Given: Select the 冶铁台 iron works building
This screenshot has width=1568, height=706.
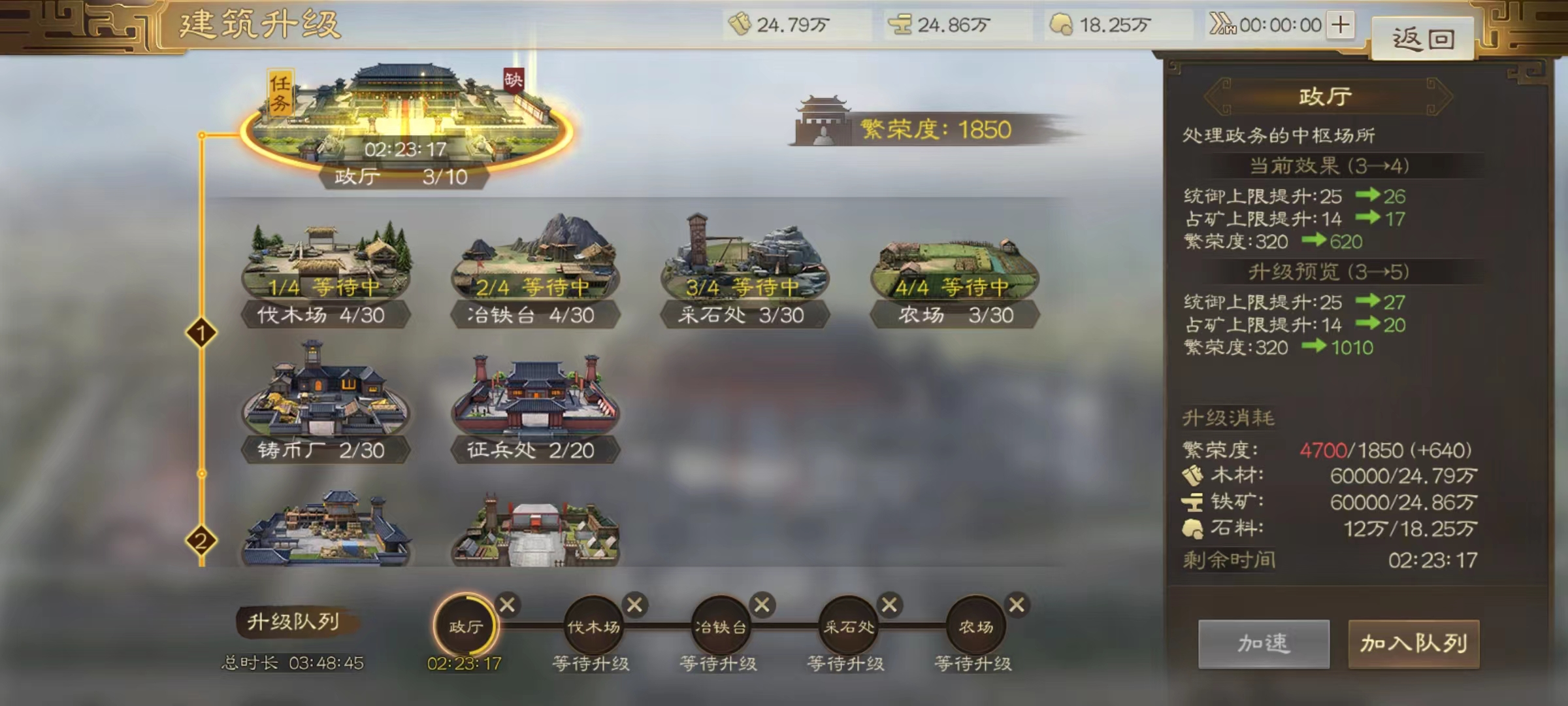Looking at the screenshot, I should click(x=534, y=272).
